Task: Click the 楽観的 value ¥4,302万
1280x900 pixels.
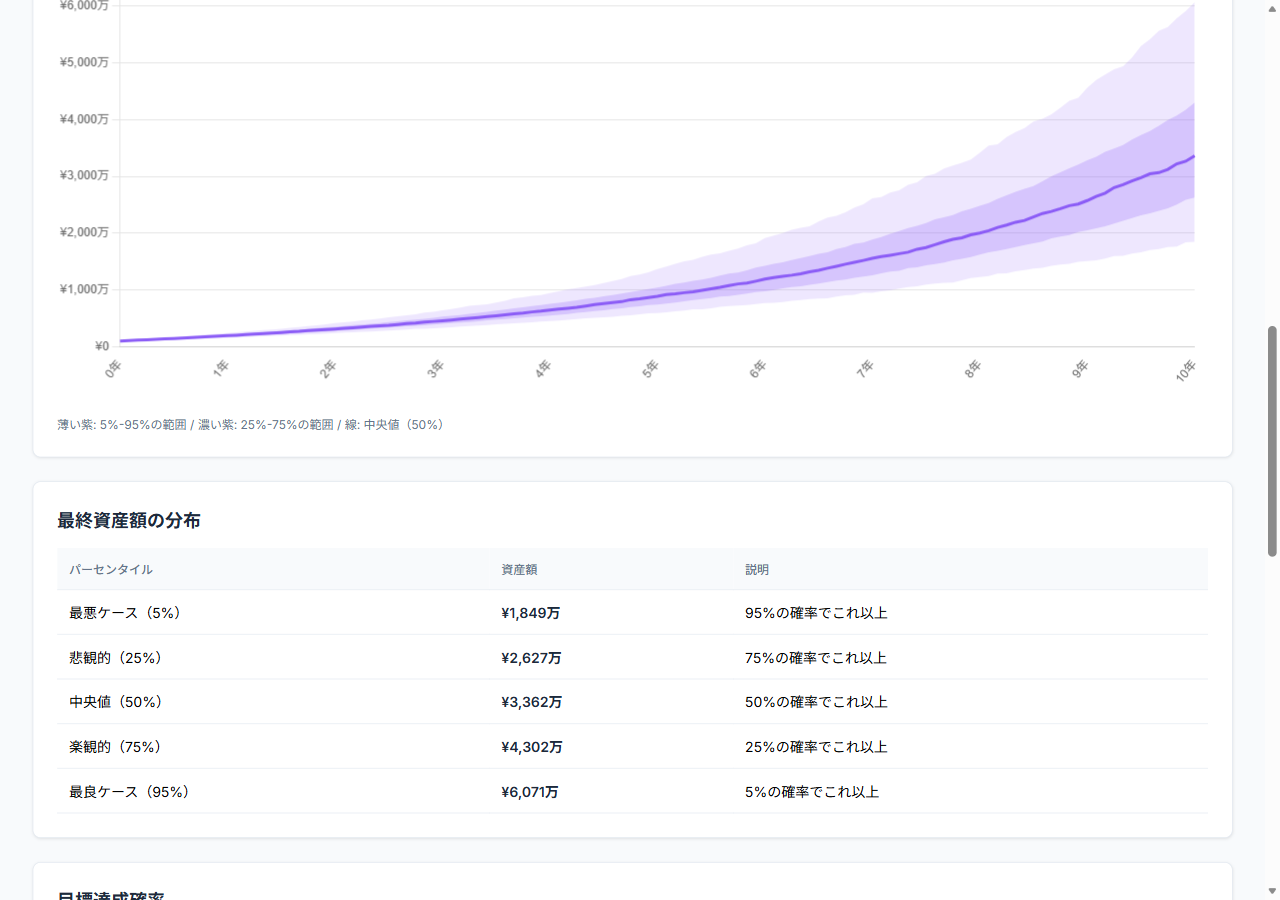Action: [x=531, y=747]
